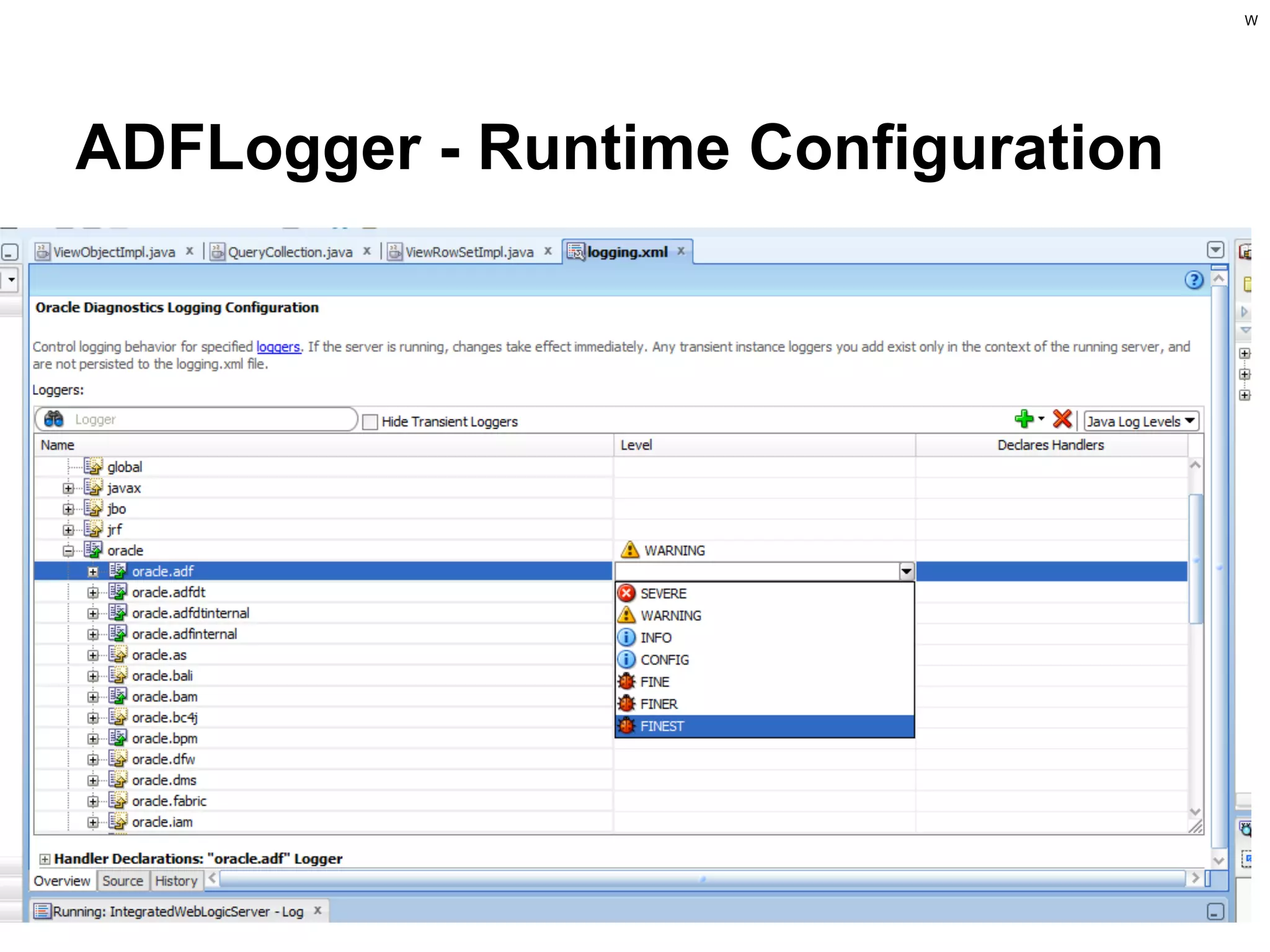1270x952 pixels.
Task: Click the horizontal scrollbar at editor bottom
Action: pyautogui.click(x=703, y=879)
